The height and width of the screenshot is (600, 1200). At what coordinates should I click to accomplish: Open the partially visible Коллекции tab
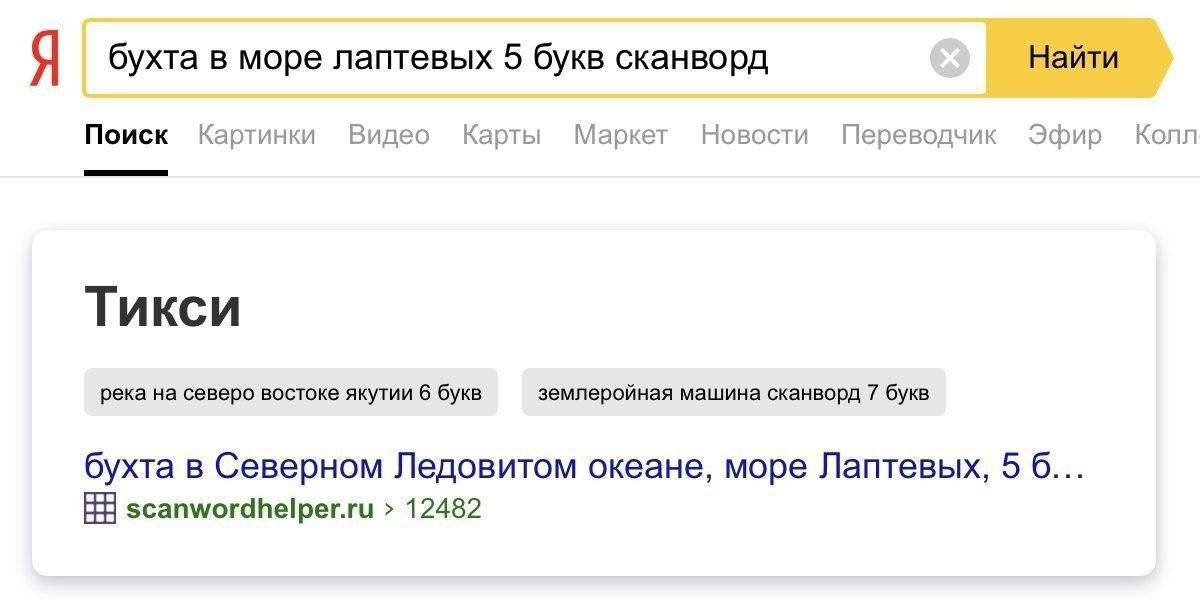pos(1167,135)
